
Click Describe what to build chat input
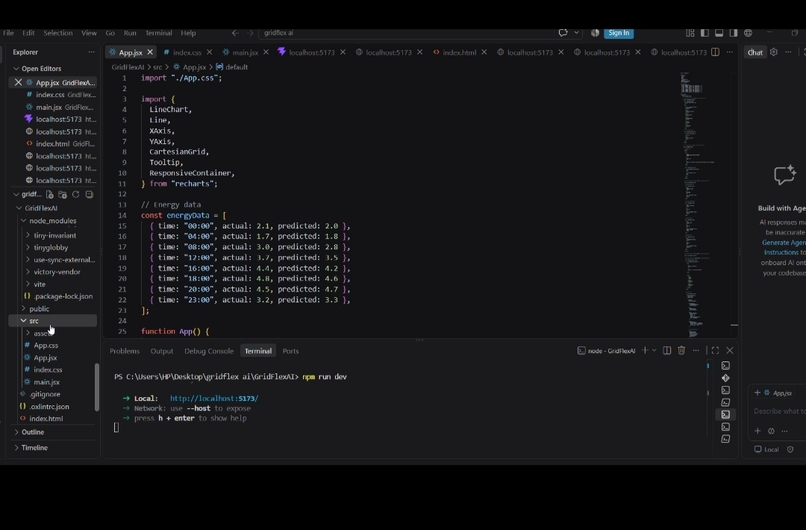click(779, 411)
